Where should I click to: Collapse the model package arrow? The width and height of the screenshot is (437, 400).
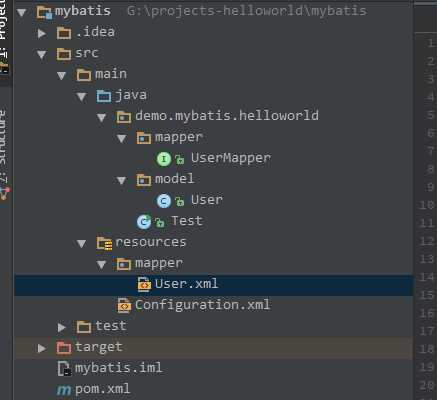[x=121, y=180]
